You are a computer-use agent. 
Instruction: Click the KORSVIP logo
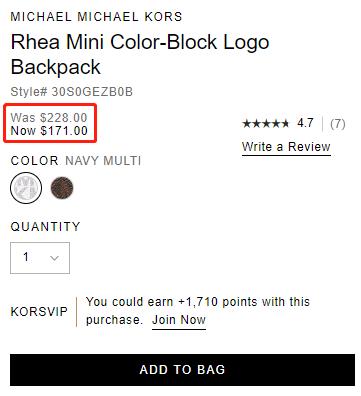pos(39,312)
